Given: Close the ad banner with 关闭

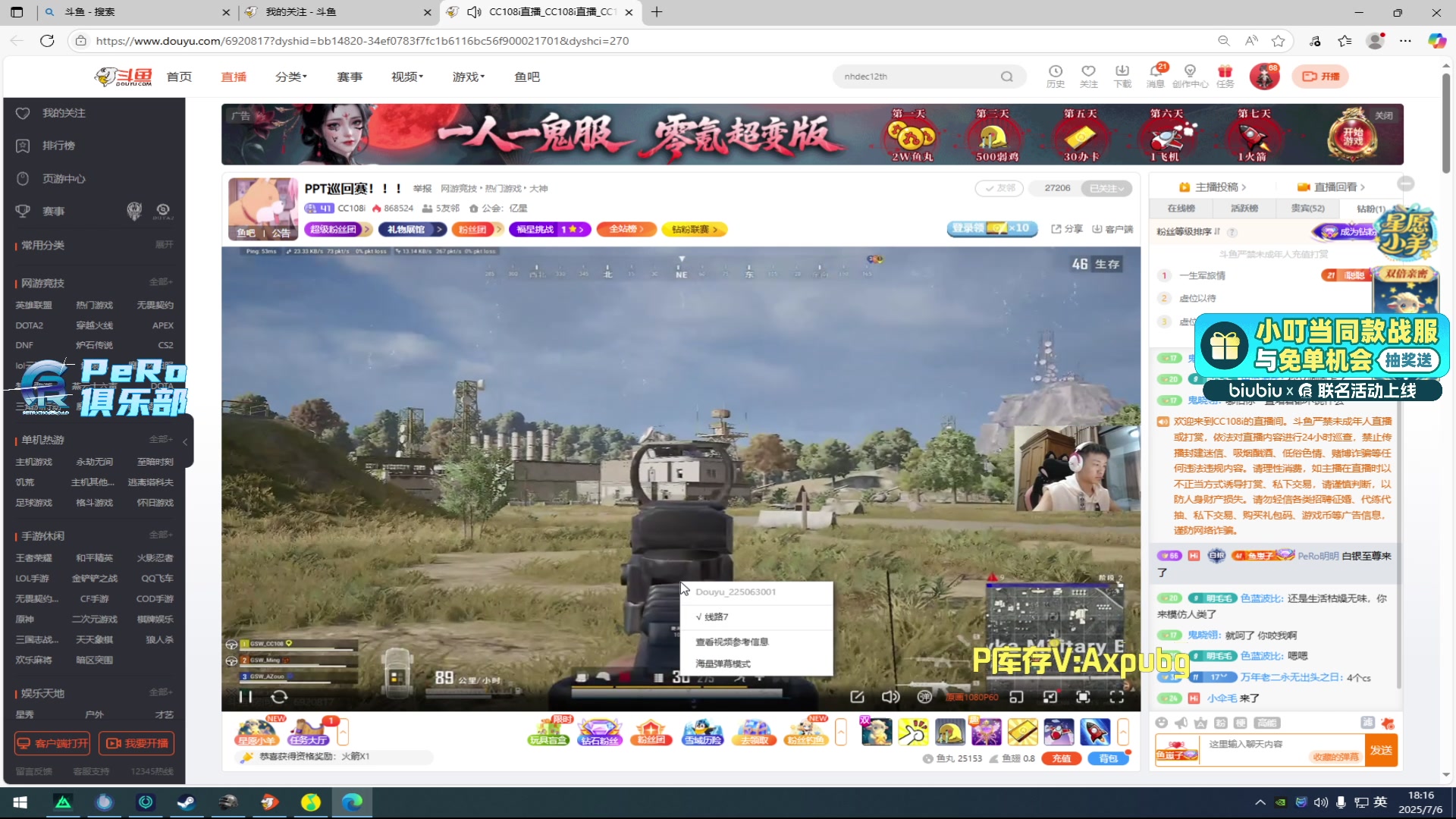Looking at the screenshot, I should click(x=1384, y=115).
